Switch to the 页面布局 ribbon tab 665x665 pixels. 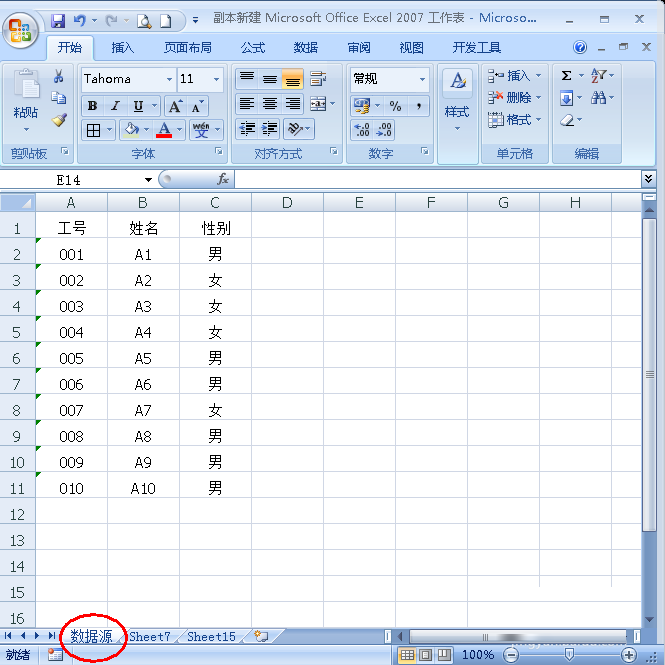coord(188,48)
